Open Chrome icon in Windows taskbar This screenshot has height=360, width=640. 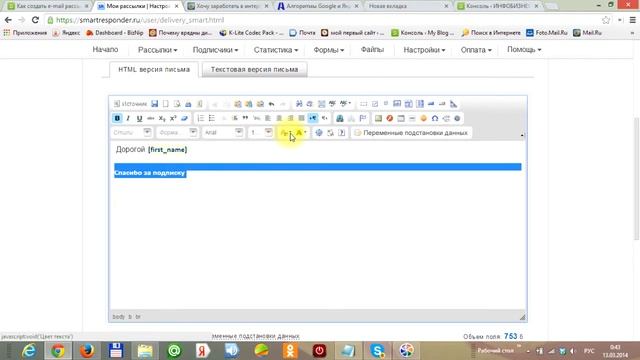[x=58, y=351]
